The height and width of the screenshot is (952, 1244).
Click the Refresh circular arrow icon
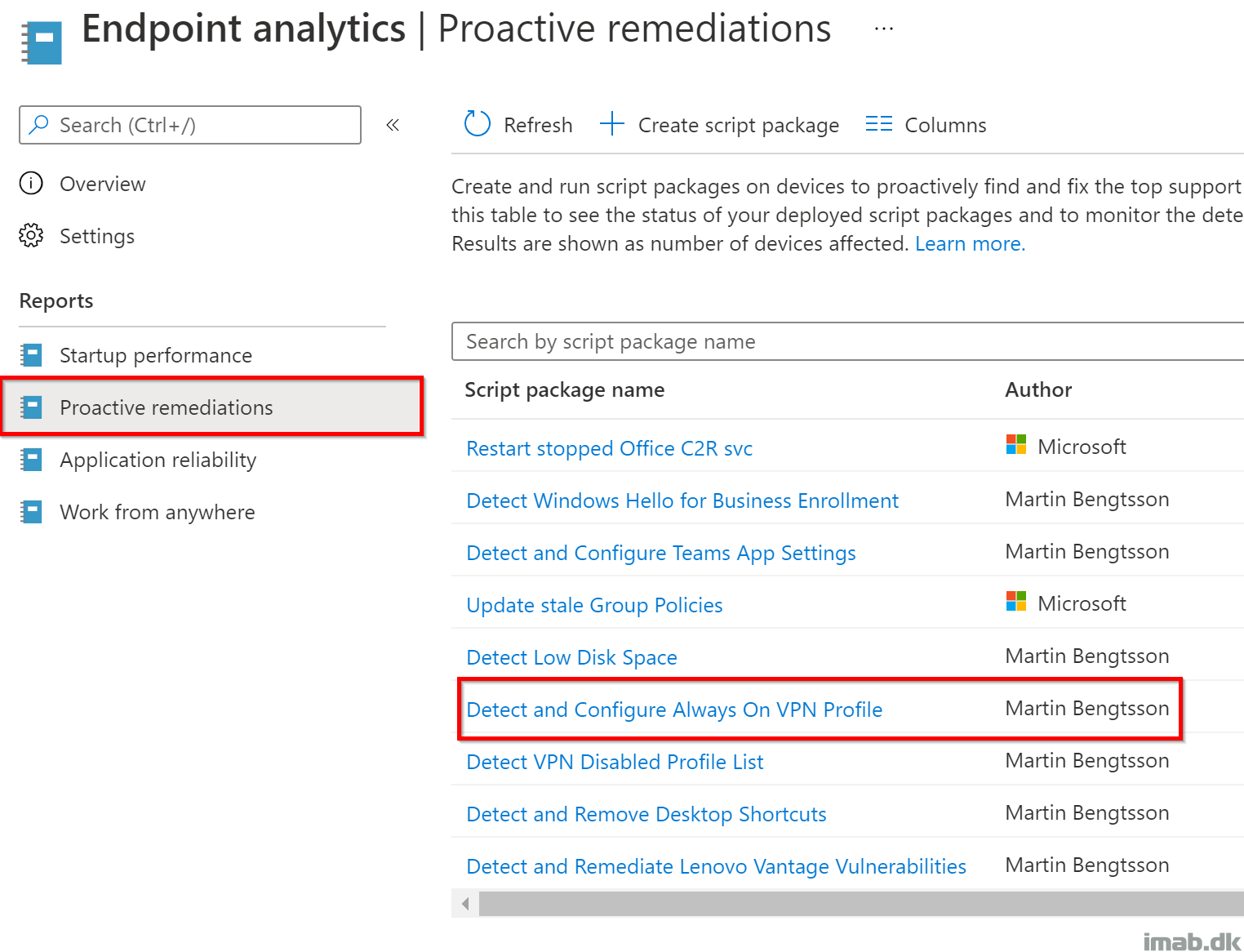click(477, 124)
